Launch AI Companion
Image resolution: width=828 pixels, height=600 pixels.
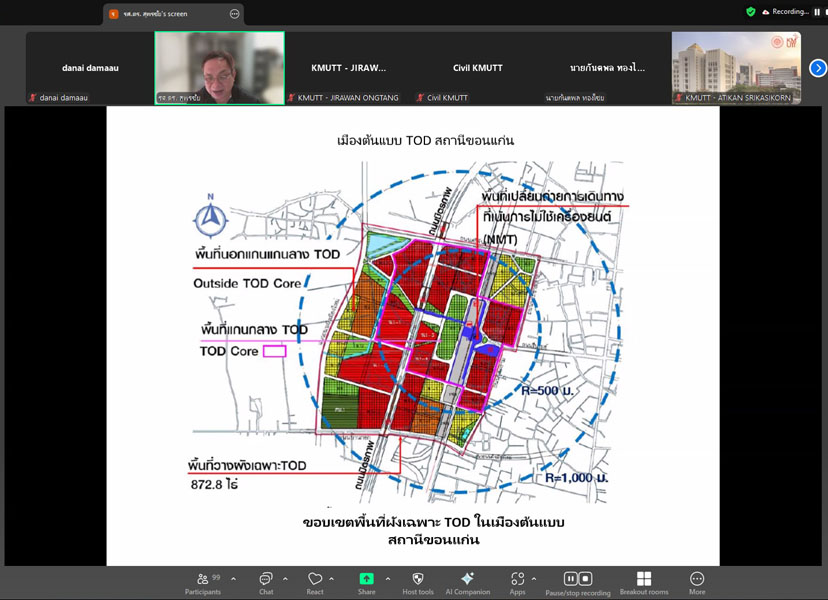tap(467, 579)
